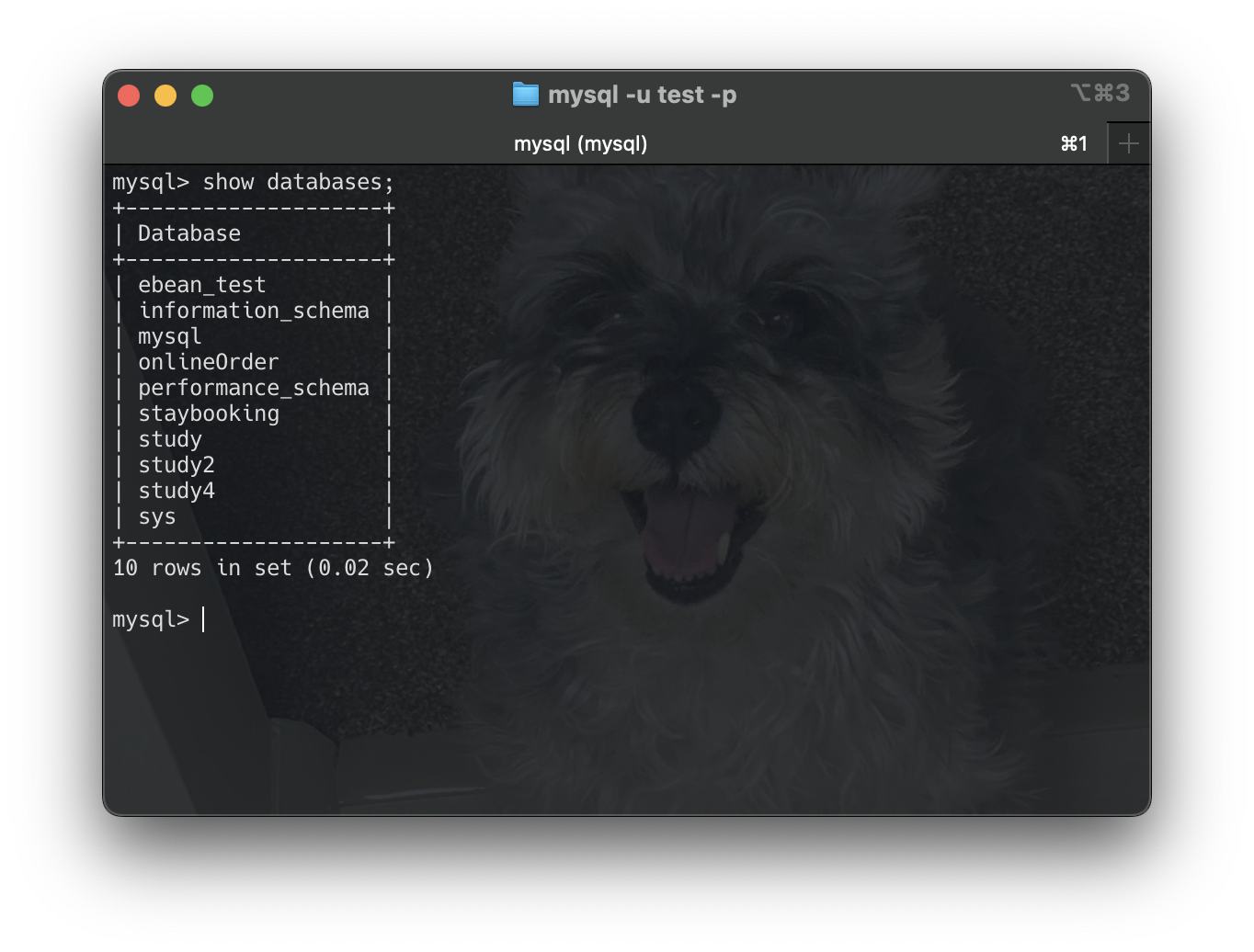Place cursor at the mysql prompt

pos(200,618)
